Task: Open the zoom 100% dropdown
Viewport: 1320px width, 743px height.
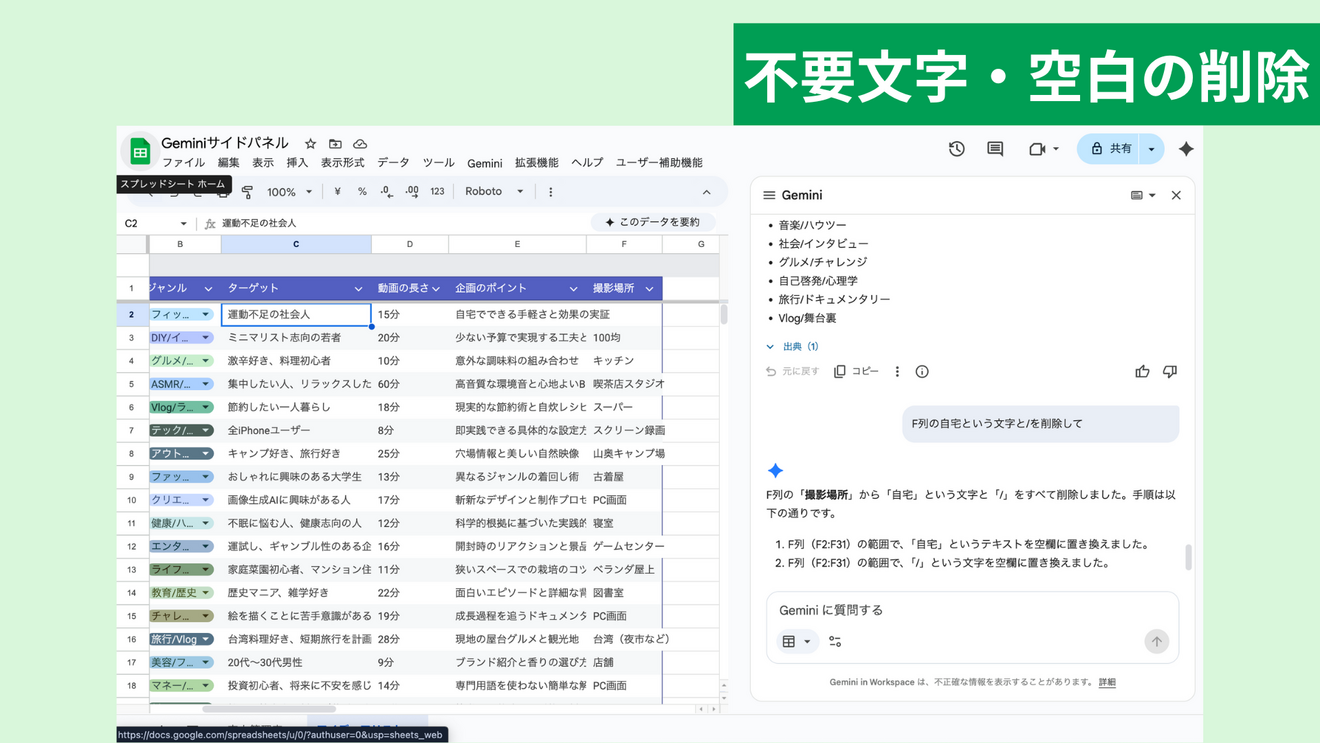Action: pos(289,192)
